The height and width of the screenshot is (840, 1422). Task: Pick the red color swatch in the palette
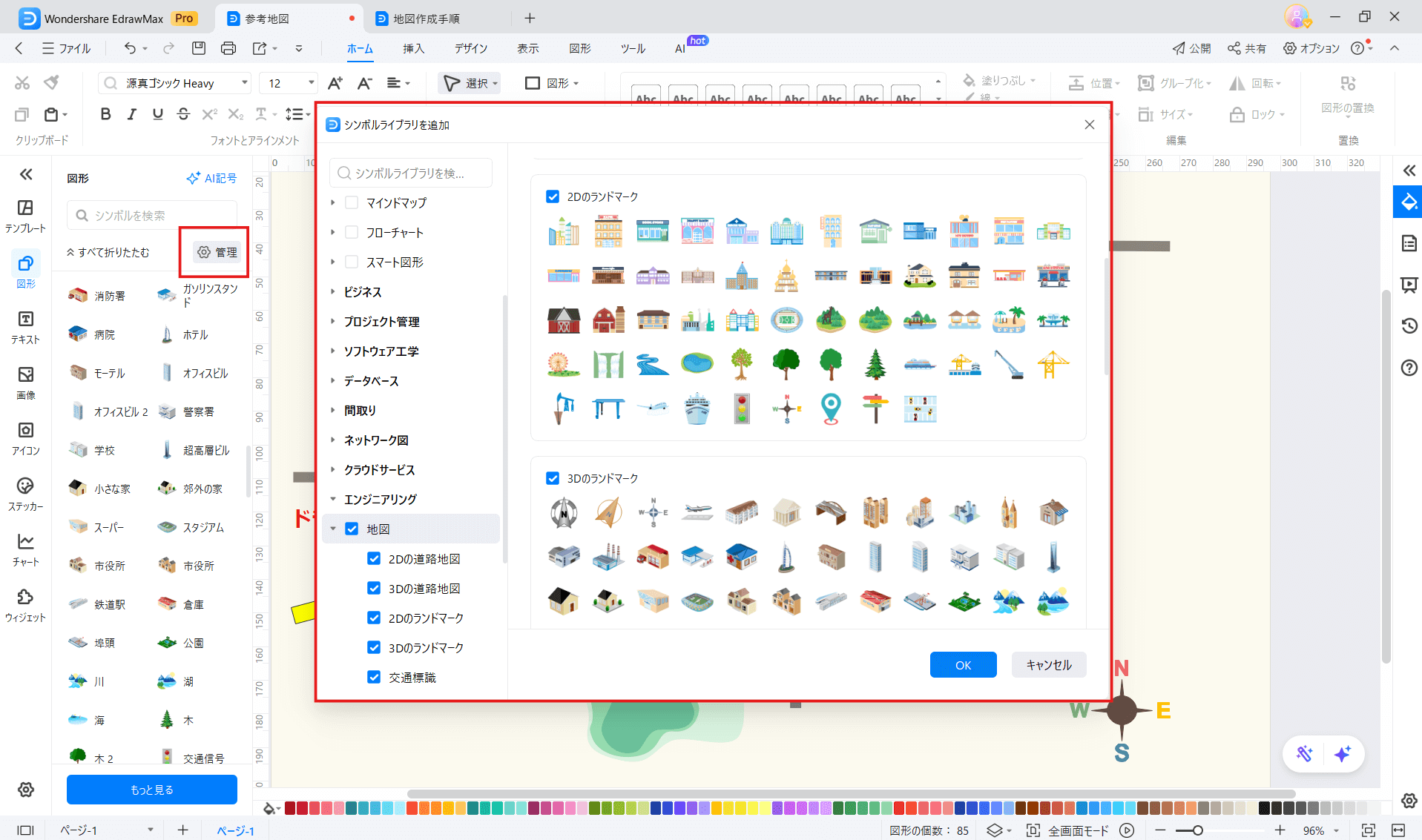click(303, 808)
